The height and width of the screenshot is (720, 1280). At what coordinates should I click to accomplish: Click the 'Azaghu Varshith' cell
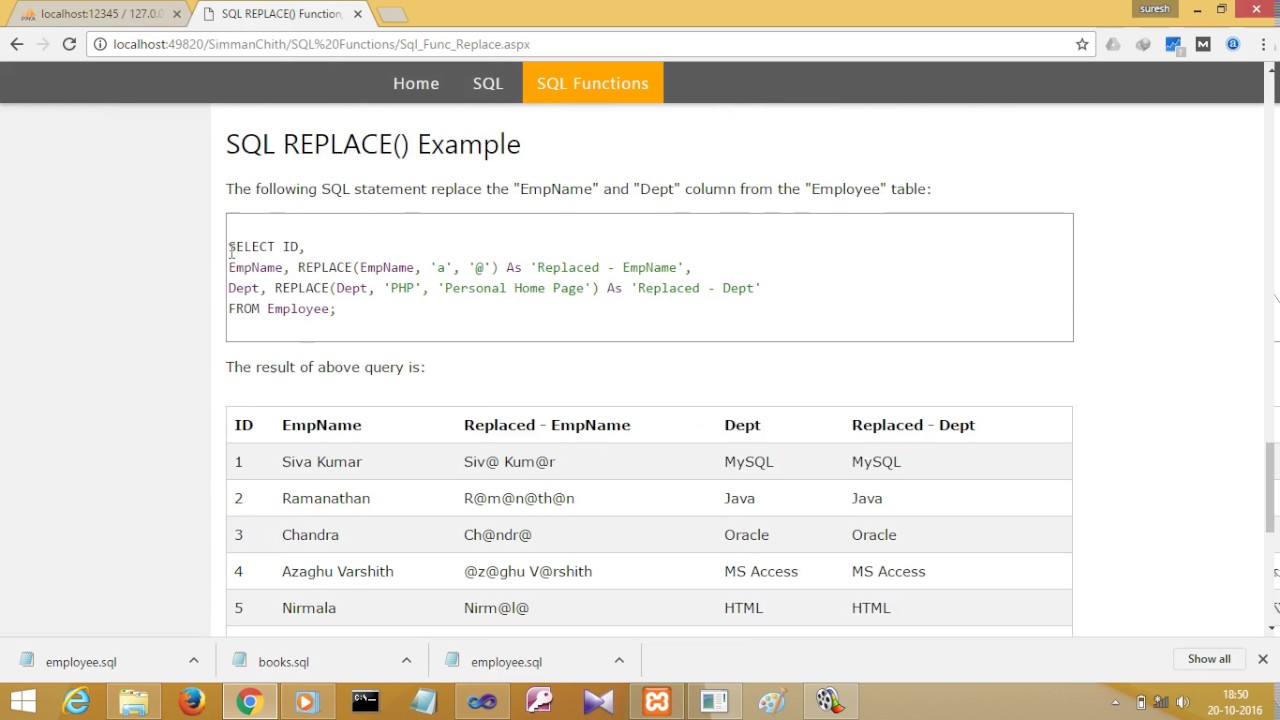tap(338, 572)
